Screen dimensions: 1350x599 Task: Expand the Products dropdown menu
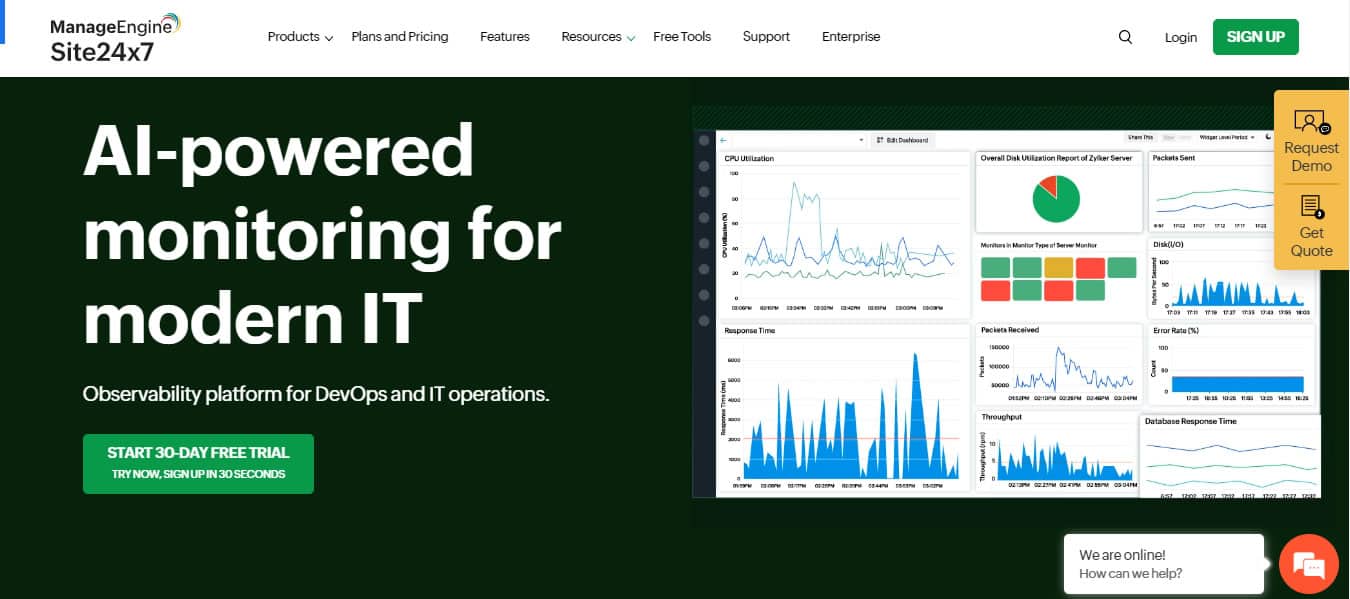[300, 37]
